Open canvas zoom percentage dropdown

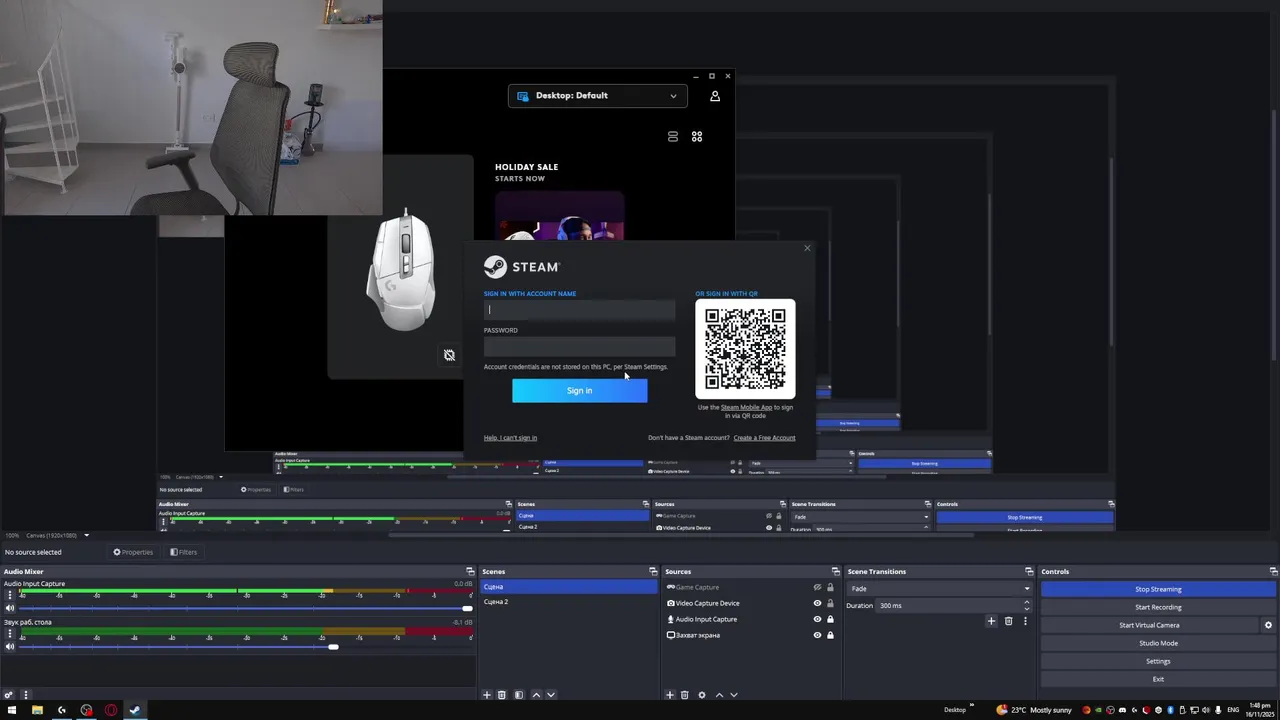point(87,535)
